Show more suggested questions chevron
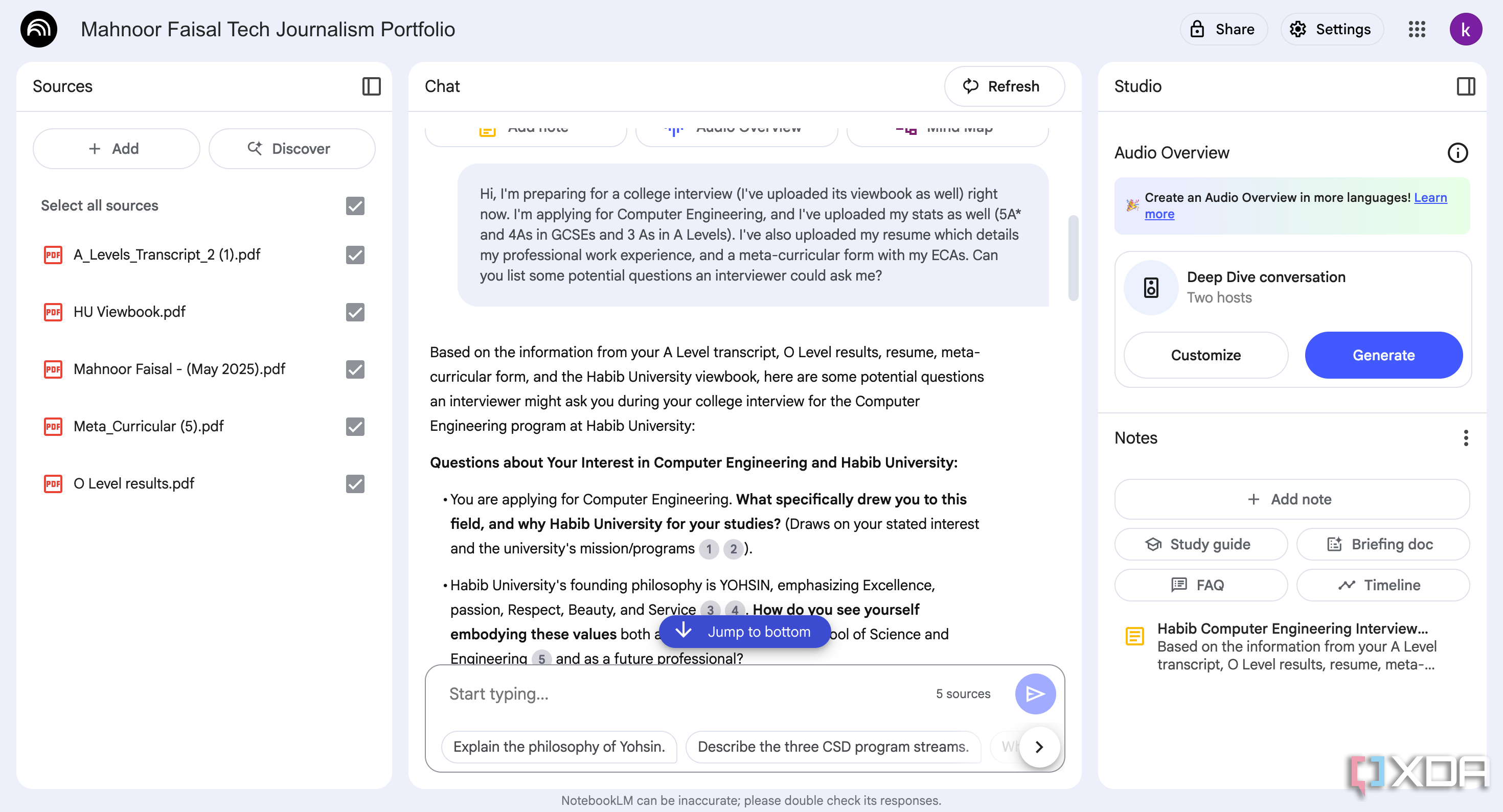1503x812 pixels. [x=1039, y=747]
